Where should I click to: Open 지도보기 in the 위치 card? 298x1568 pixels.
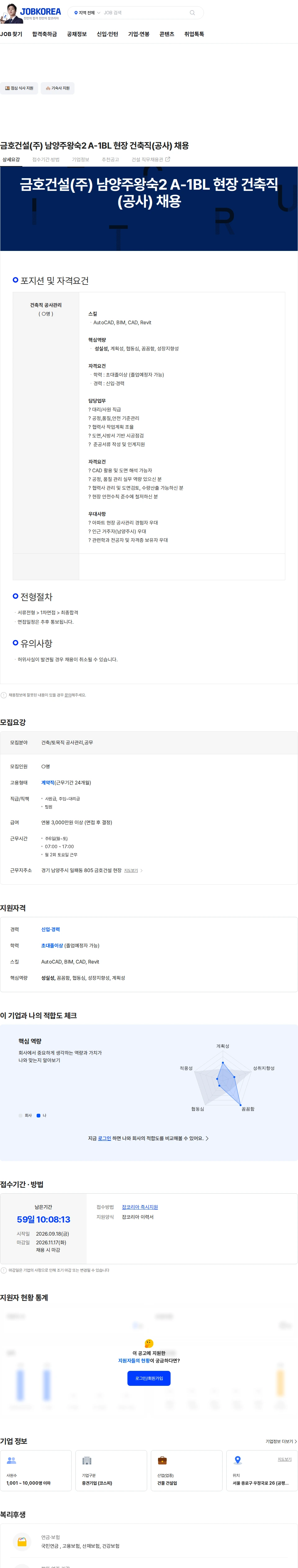(285, 1459)
